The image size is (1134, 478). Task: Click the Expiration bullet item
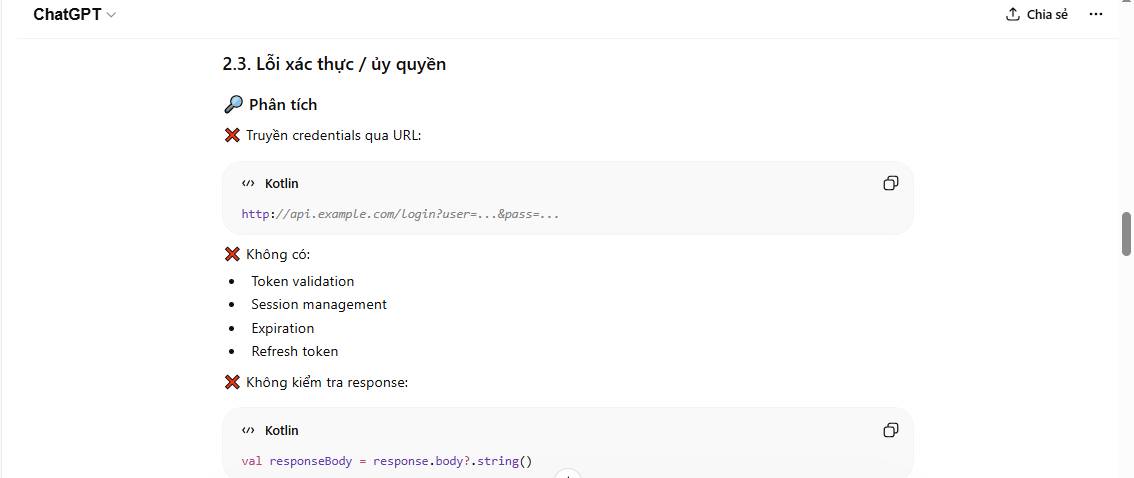tap(282, 328)
